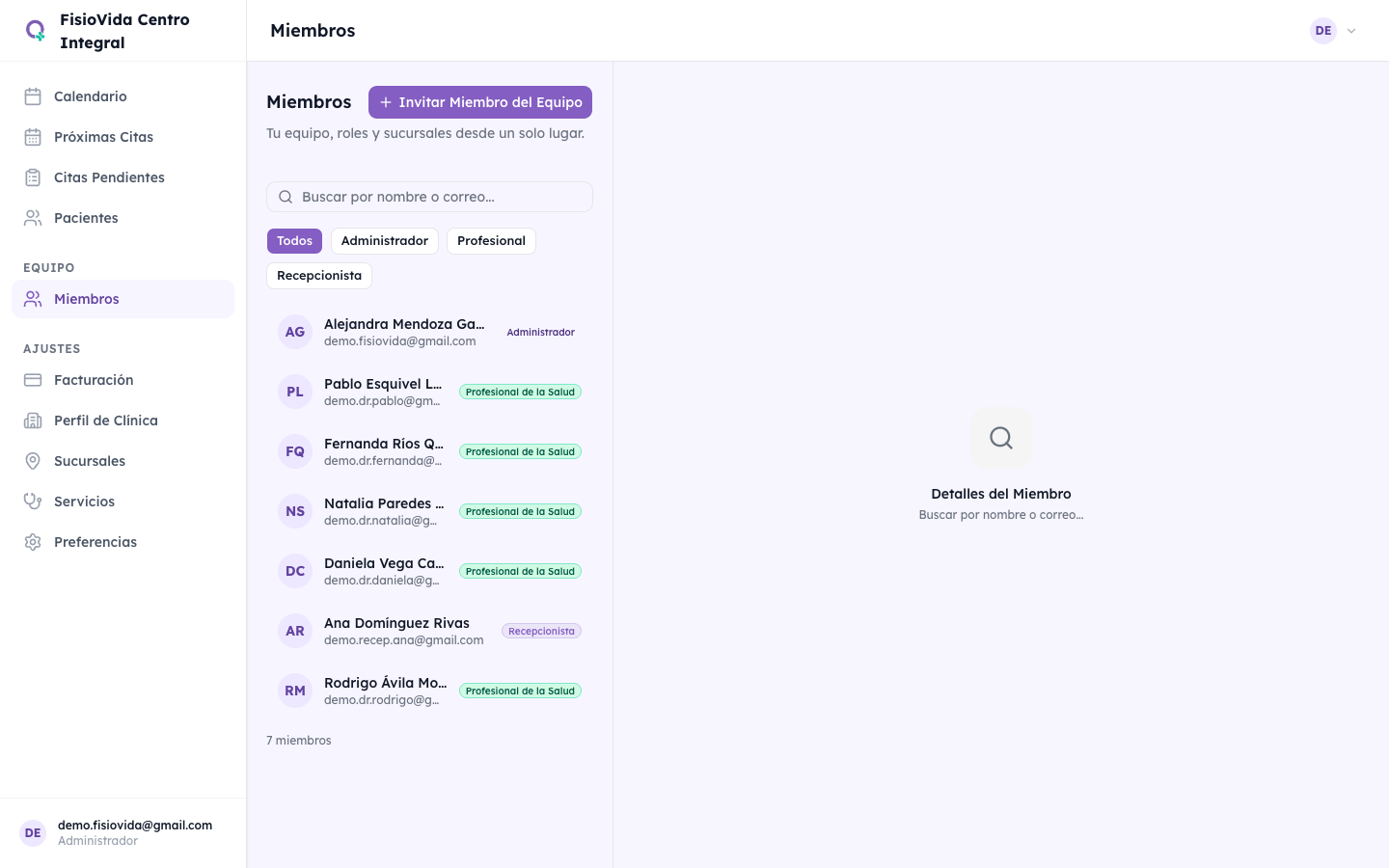Open the Calendario sidebar icon
The image size is (1389, 868).
pos(33,96)
